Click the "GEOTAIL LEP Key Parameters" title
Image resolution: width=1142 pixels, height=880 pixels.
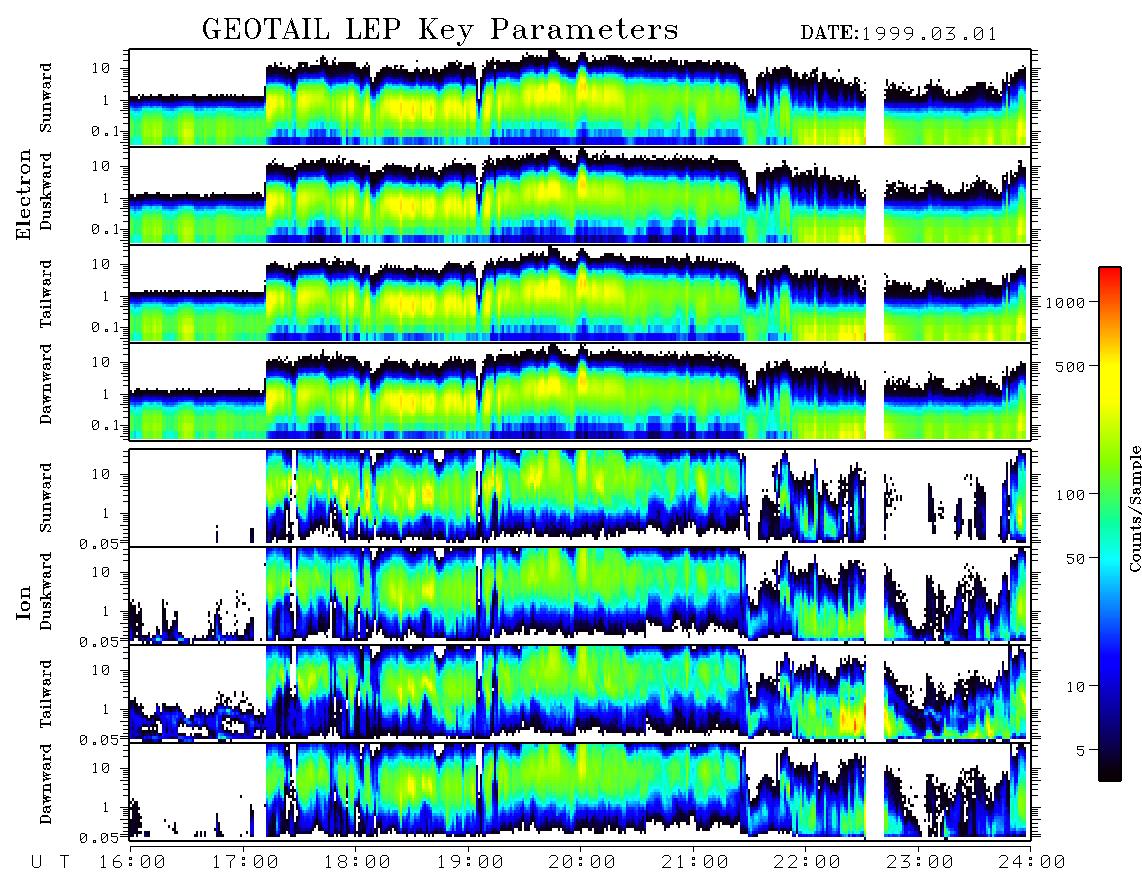click(x=440, y=29)
